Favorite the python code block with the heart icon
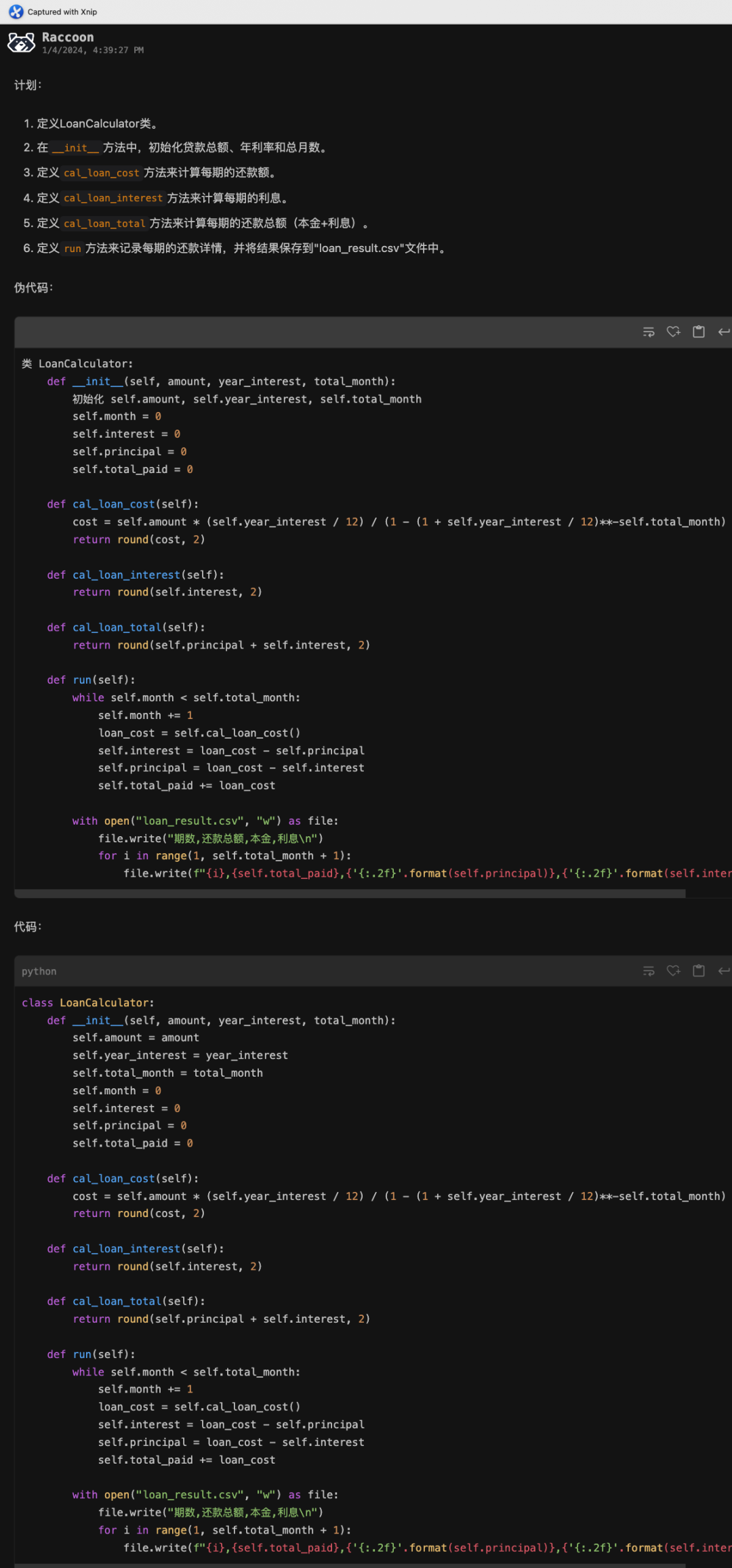This screenshot has height=1568, width=732. (x=673, y=971)
